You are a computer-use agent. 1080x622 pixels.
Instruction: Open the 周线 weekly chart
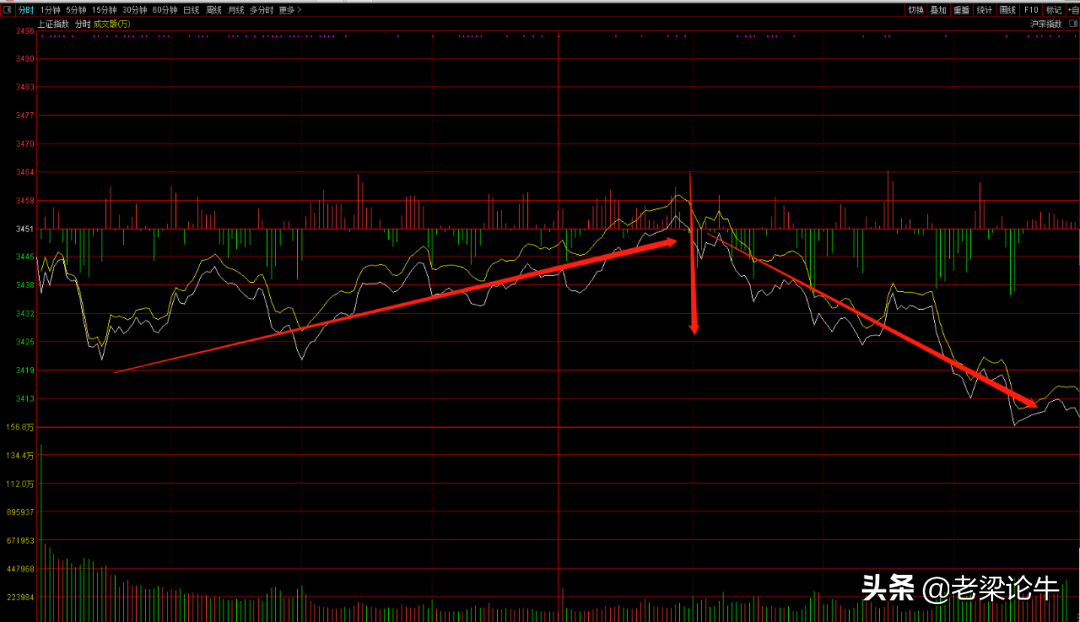(214, 10)
